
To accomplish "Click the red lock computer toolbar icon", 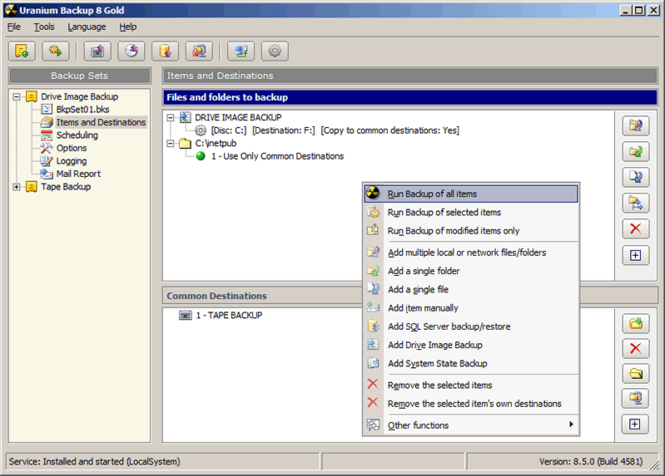I will pos(199,51).
